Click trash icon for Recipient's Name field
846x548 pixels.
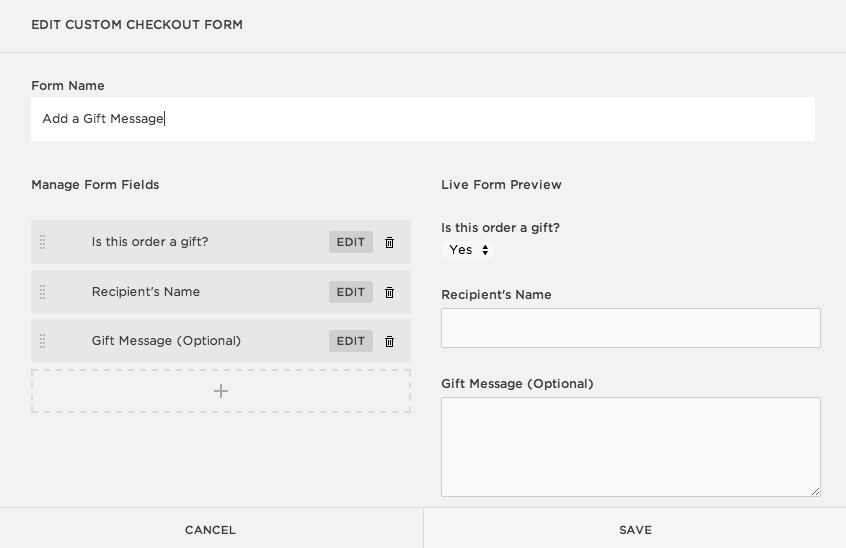pyautogui.click(x=390, y=292)
